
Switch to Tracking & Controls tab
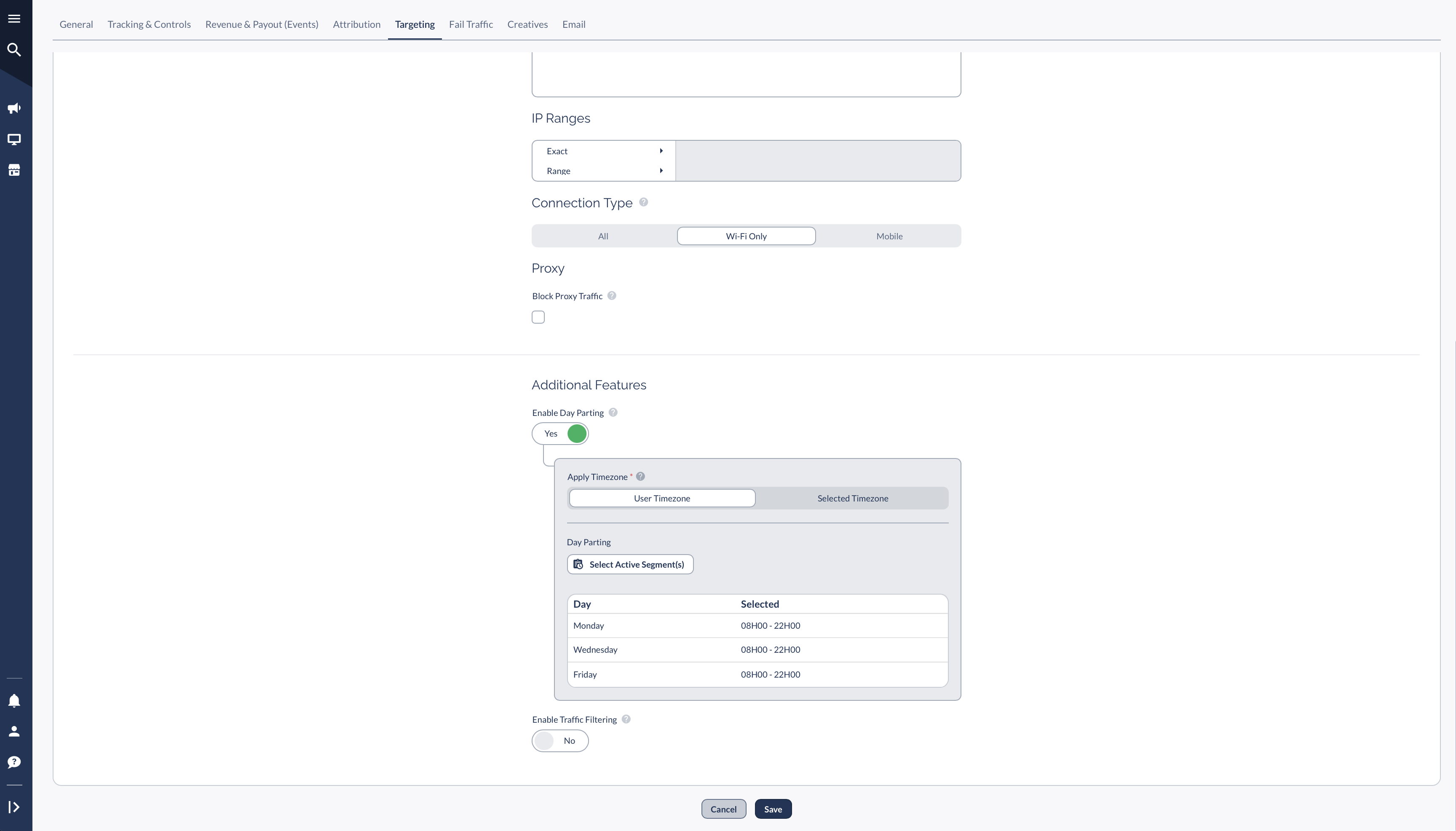tap(150, 24)
